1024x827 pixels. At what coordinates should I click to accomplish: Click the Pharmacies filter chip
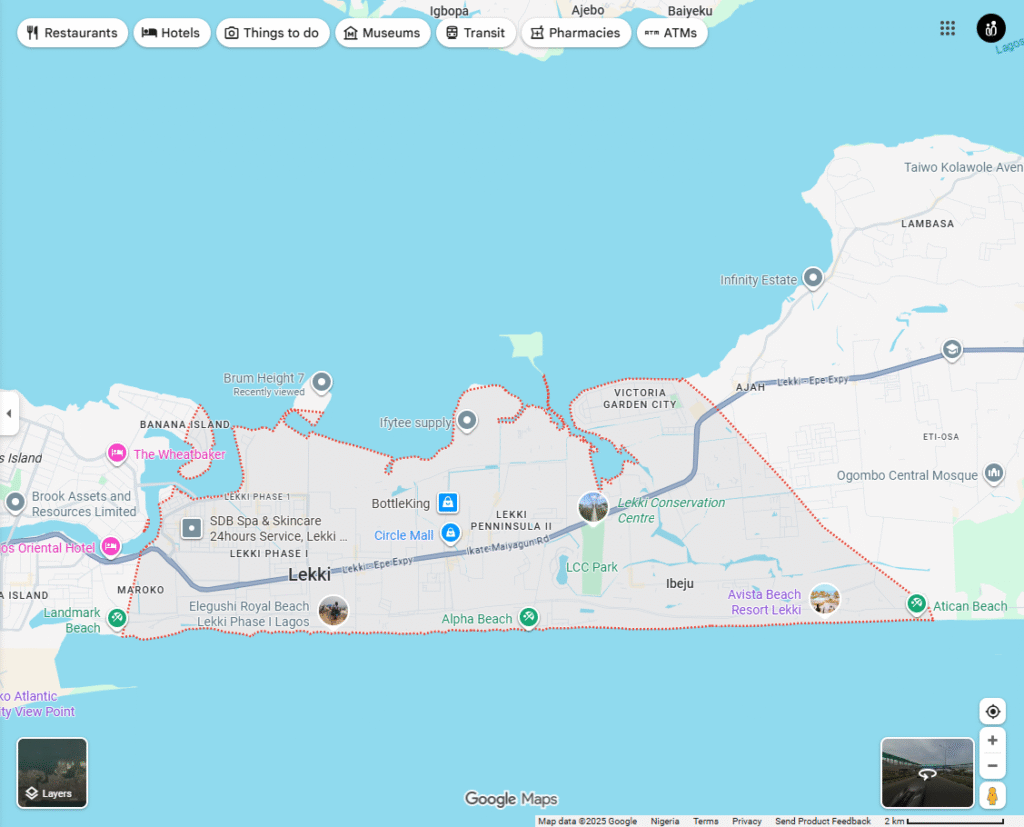(576, 33)
